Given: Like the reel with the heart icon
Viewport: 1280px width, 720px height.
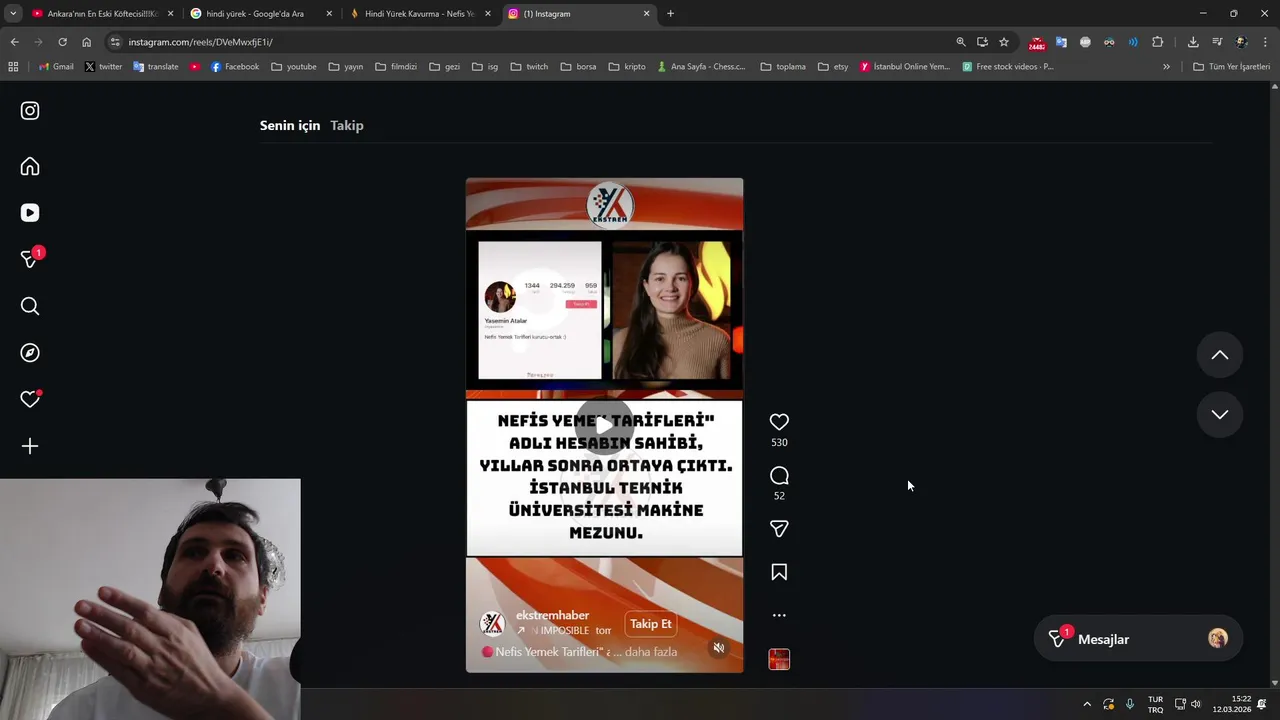Looking at the screenshot, I should [779, 422].
